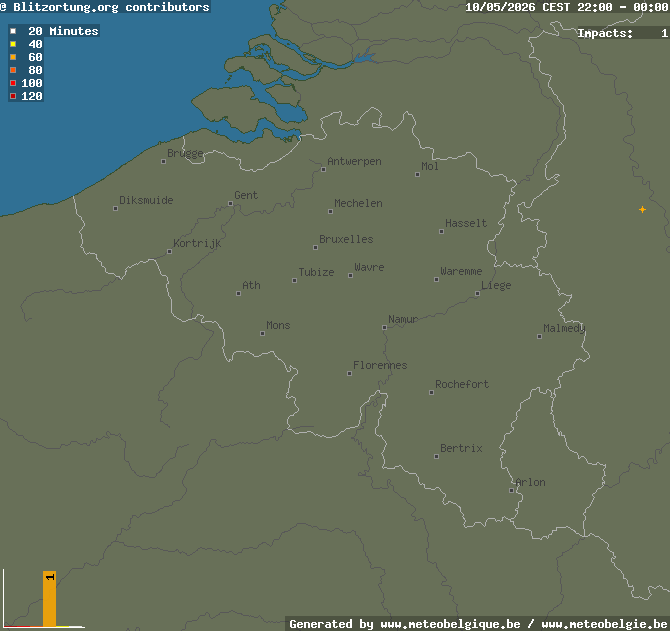Click the Kortrijk city label

click(x=197, y=244)
